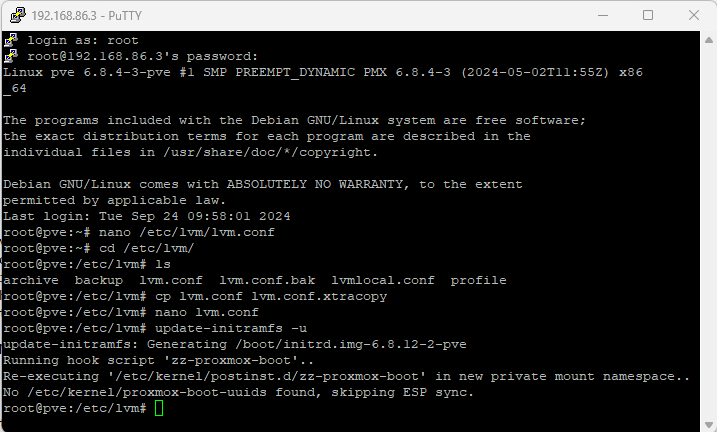
Task: Click the '/usr/share/doc/*/copyright' path text
Action: (x=270, y=152)
